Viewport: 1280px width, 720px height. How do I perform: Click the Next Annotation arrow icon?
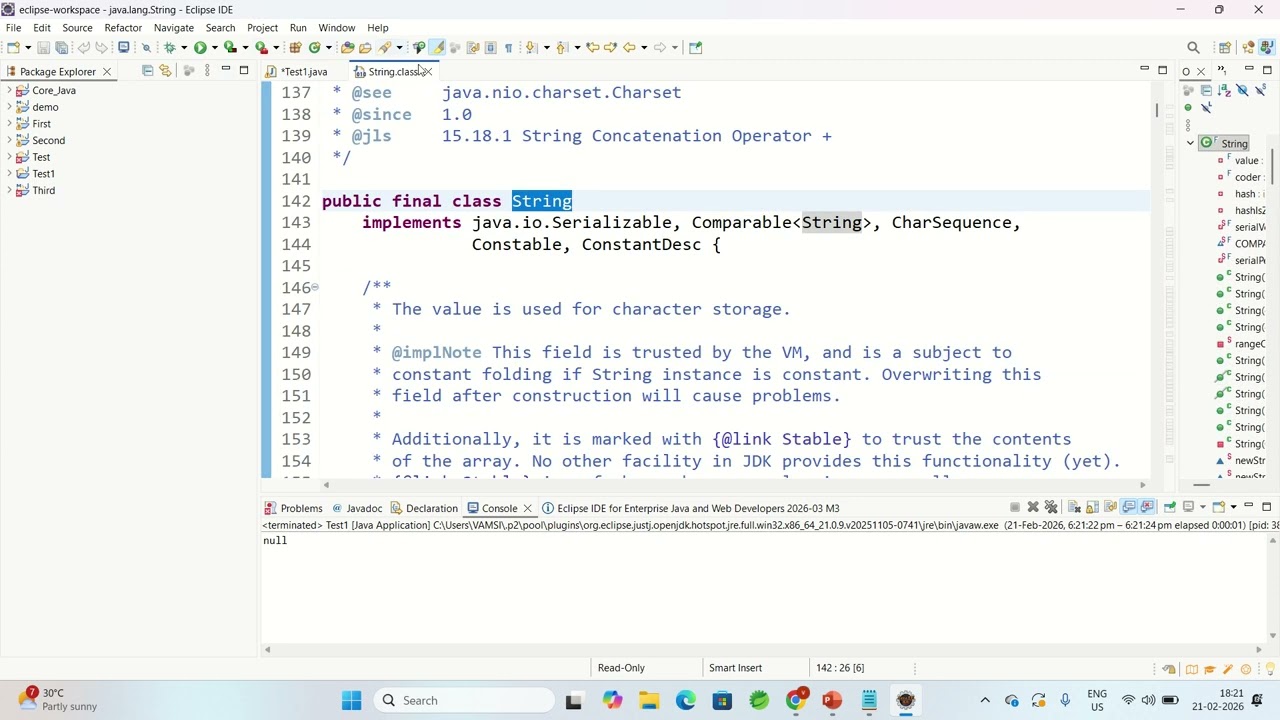(529, 47)
